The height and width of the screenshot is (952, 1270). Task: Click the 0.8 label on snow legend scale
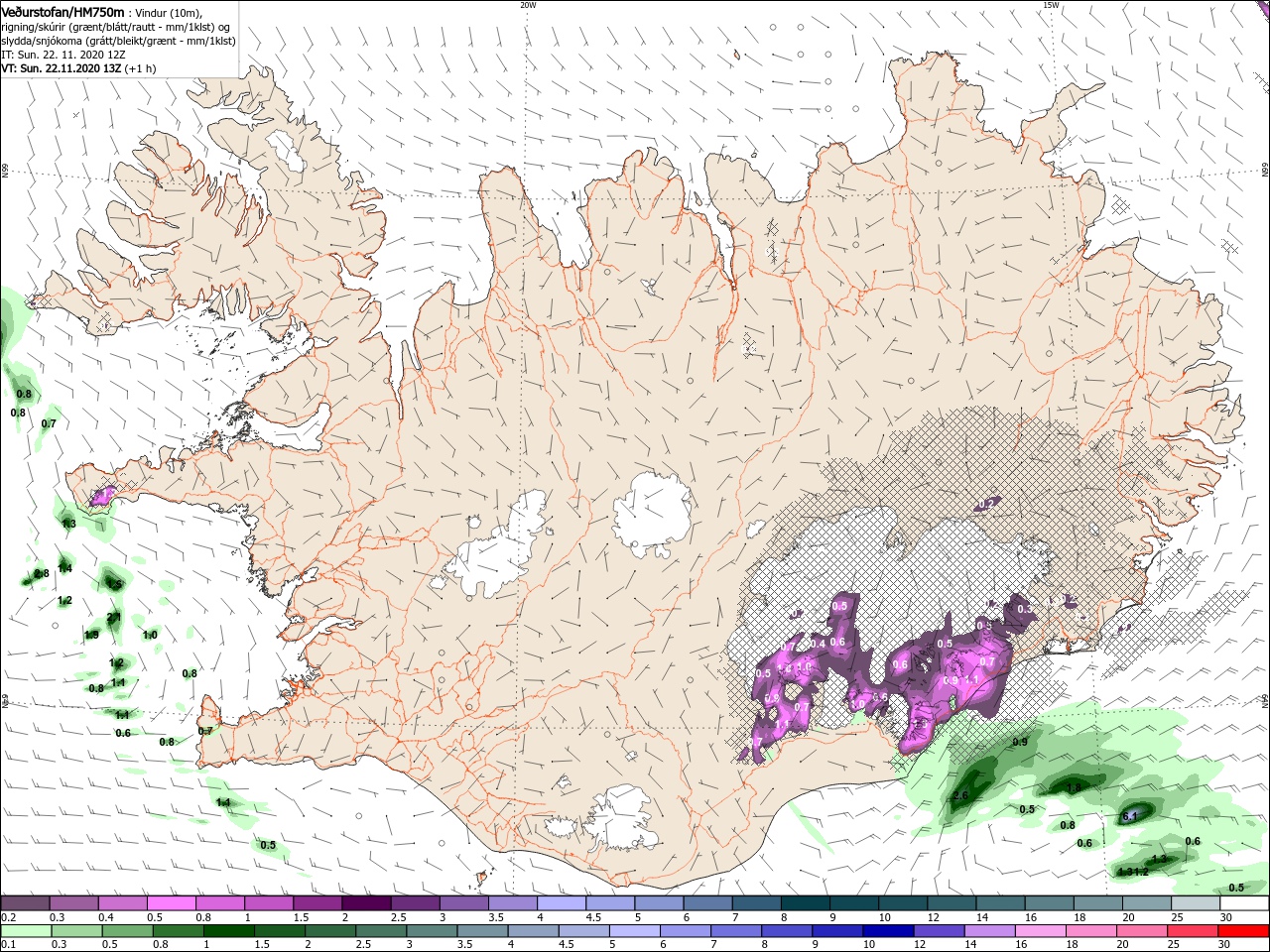tap(203, 917)
